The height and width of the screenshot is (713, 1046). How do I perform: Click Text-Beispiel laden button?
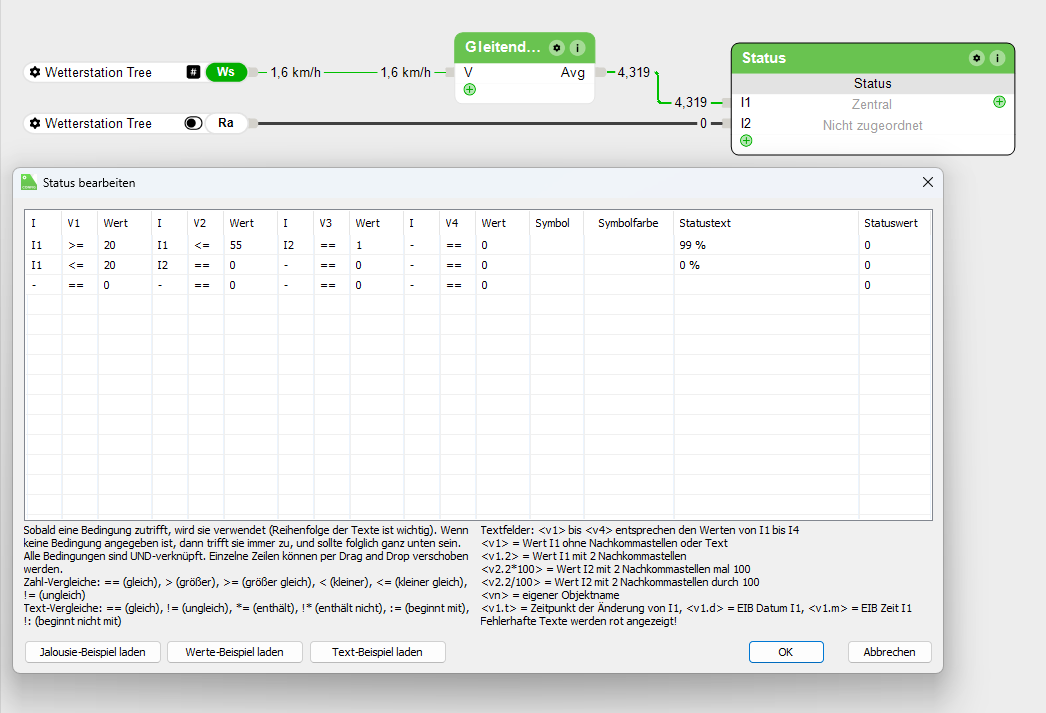[377, 652]
